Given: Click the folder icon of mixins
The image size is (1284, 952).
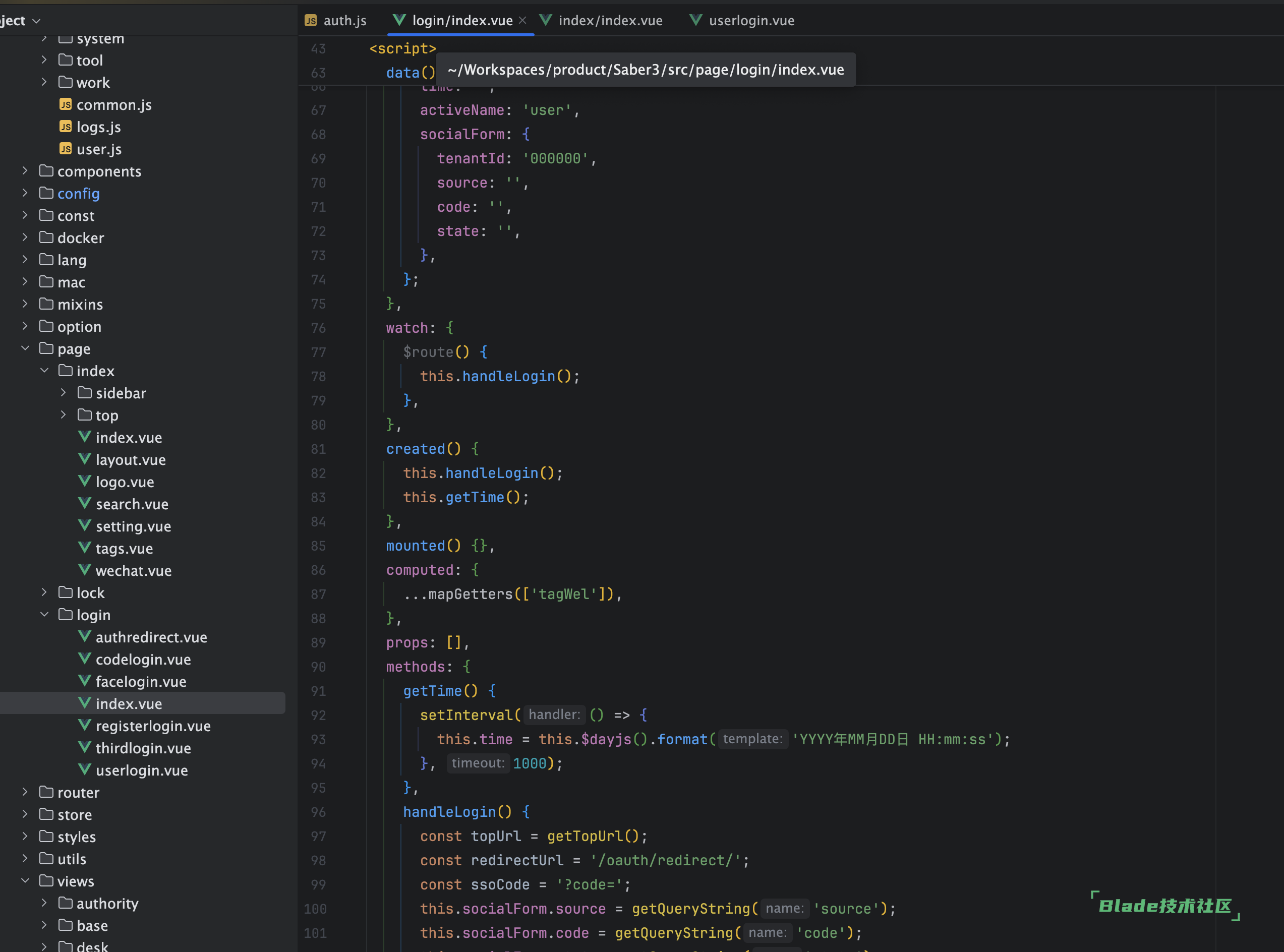Looking at the screenshot, I should (x=46, y=304).
